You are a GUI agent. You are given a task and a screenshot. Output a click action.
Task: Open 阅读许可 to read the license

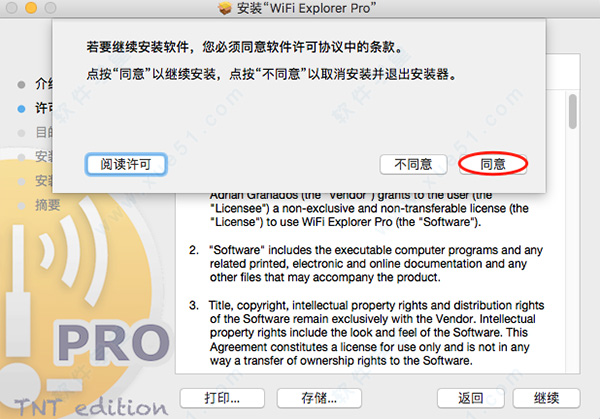126,165
